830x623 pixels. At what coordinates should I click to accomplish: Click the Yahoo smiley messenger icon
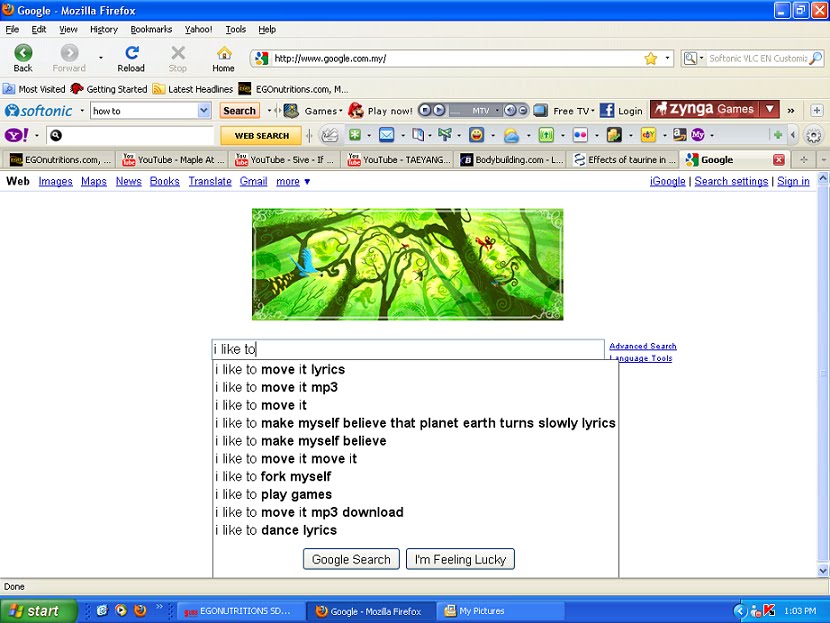pyautogui.click(x=476, y=136)
